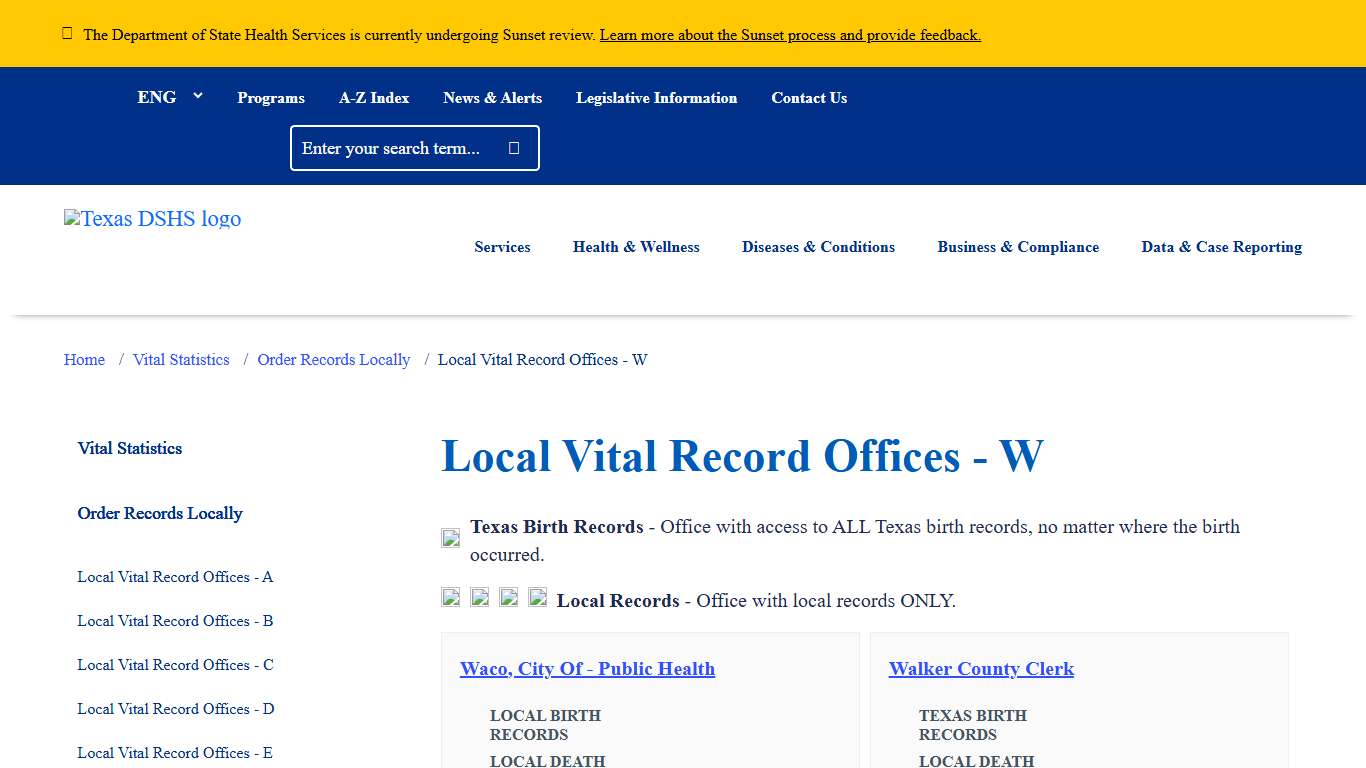This screenshot has height=768, width=1366.
Task: Click the first Local Records legend icon
Action: (450, 597)
